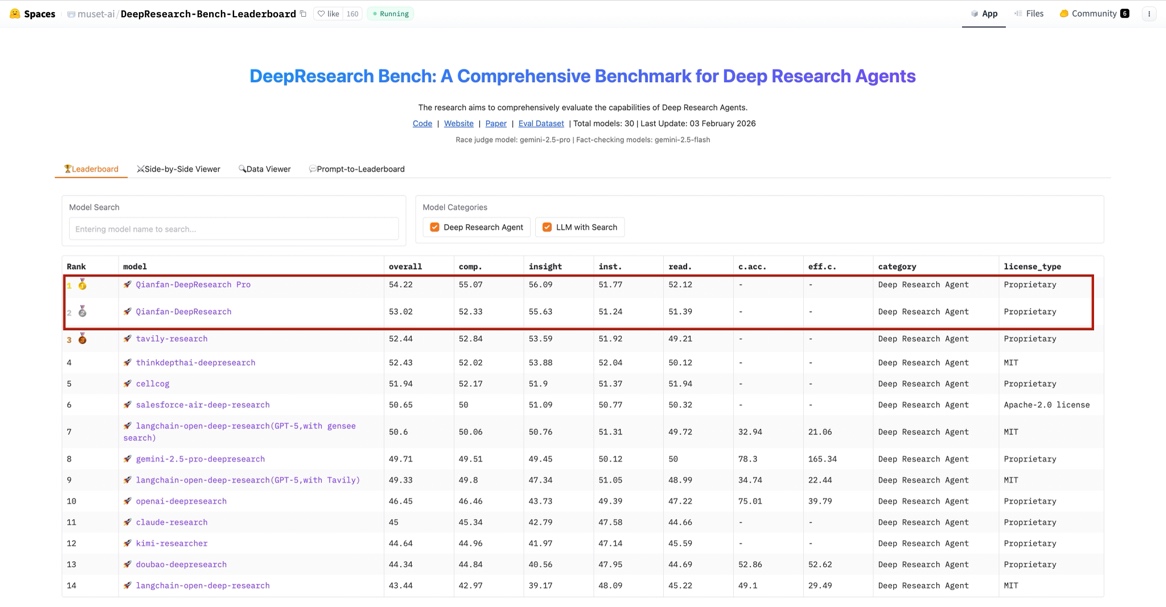Click the Files icon in the top bar
The image size is (1166, 607).
(1028, 13)
